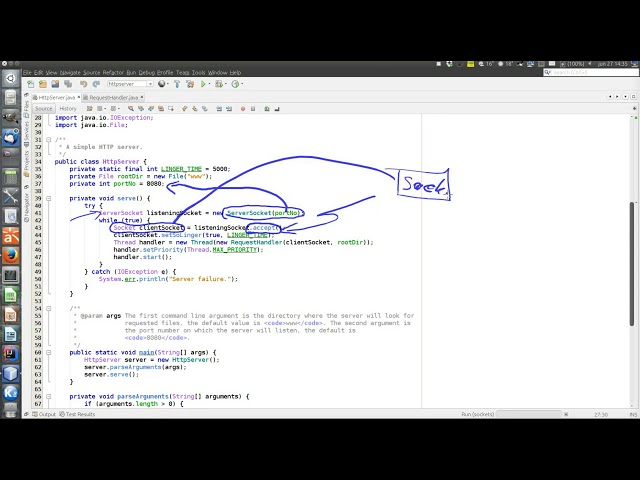Click the Find Previous Occurrence icon

[141, 109]
